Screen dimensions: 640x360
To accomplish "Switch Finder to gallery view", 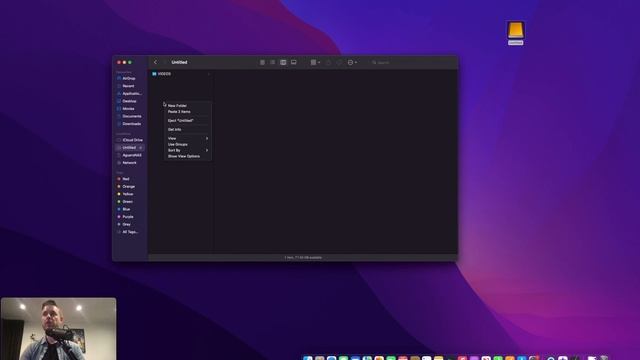I will (293, 62).
